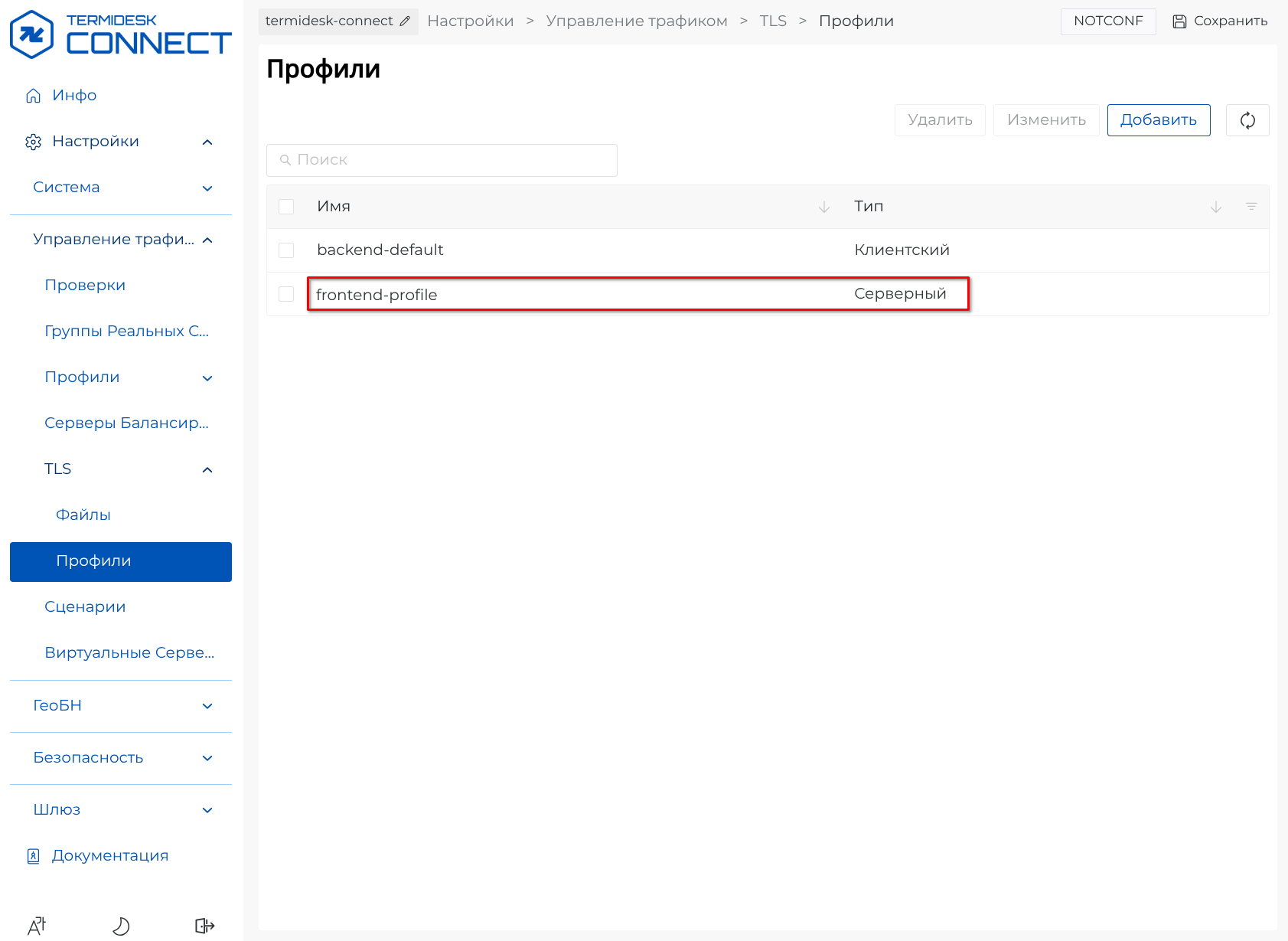The height and width of the screenshot is (941, 1288).
Task: Go to Сценарии in sidebar
Action: [x=85, y=607]
